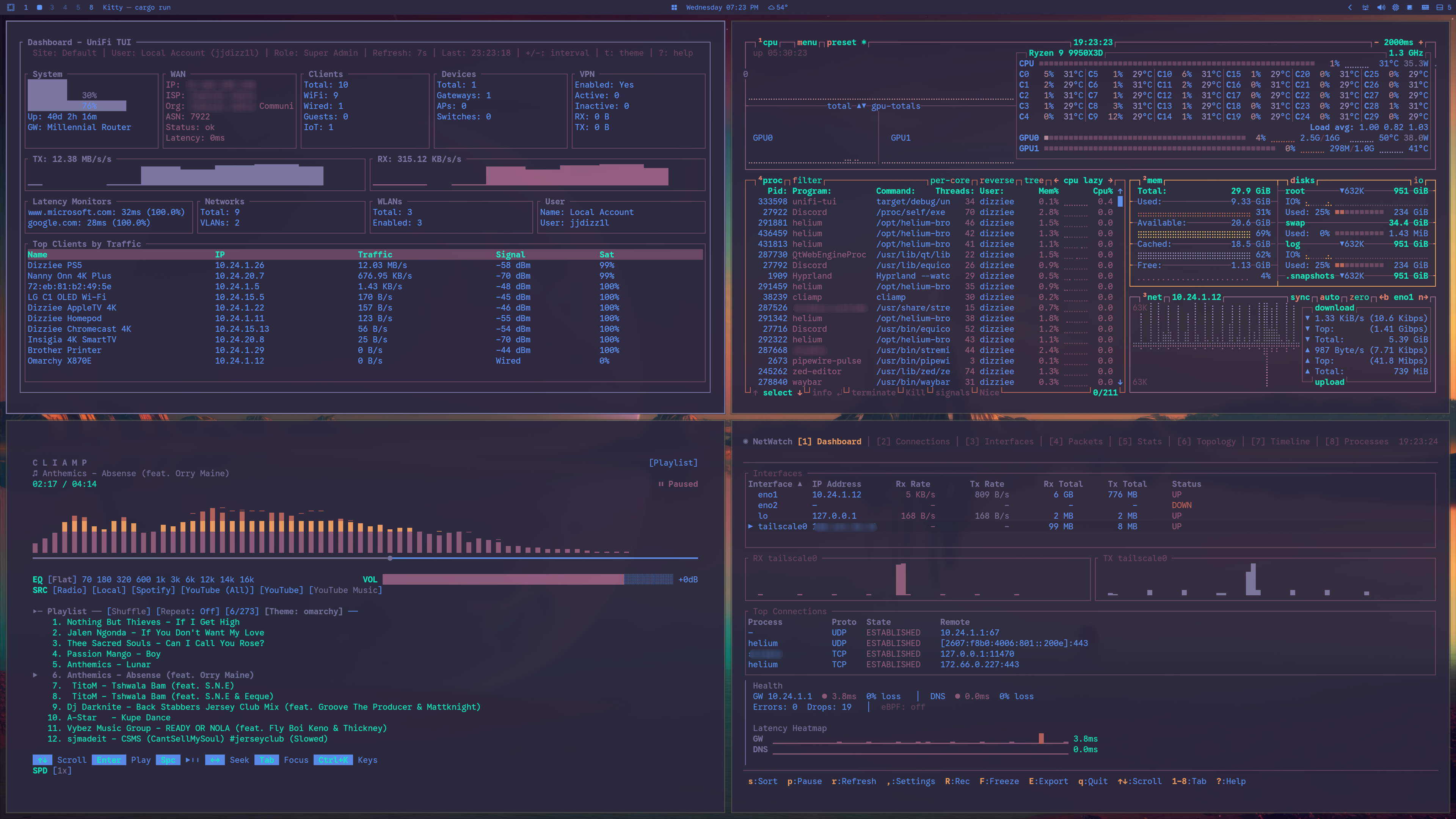Viewport: 1456px width, 819px height.
Task: Click the disk drive icon beside the number 5
Action: click(x=1440, y=7)
